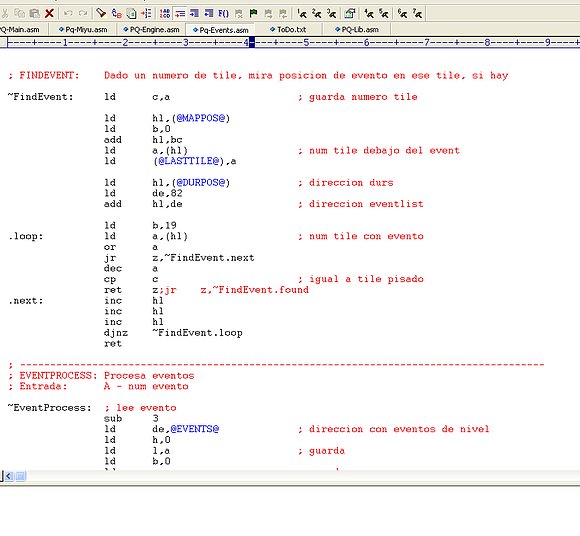Click the 'sub' instruction

click(x=113, y=418)
